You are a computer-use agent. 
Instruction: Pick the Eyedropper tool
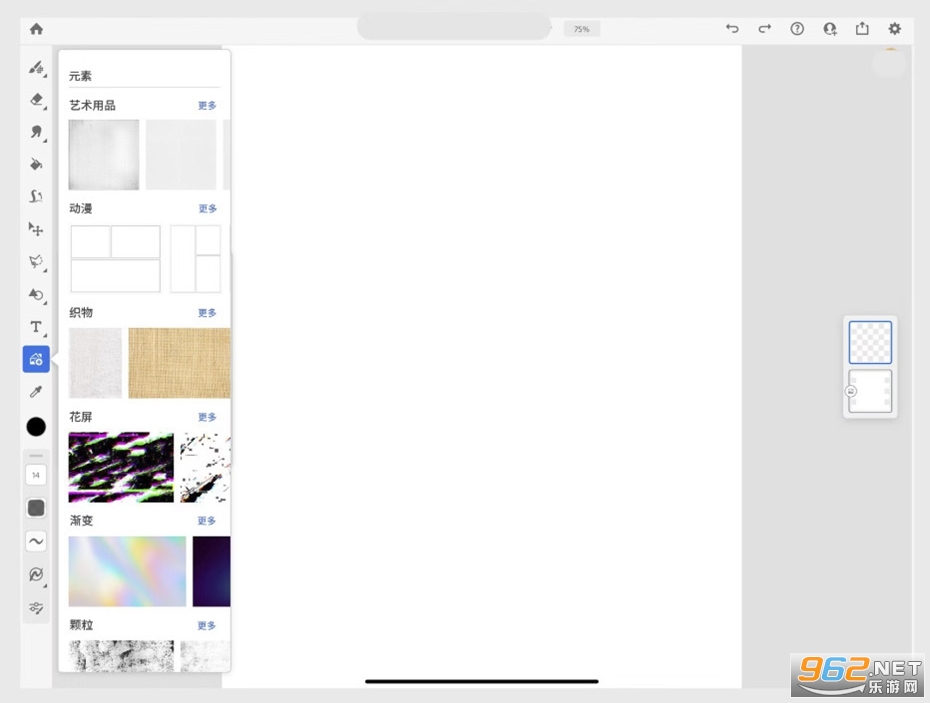pyautogui.click(x=36, y=392)
